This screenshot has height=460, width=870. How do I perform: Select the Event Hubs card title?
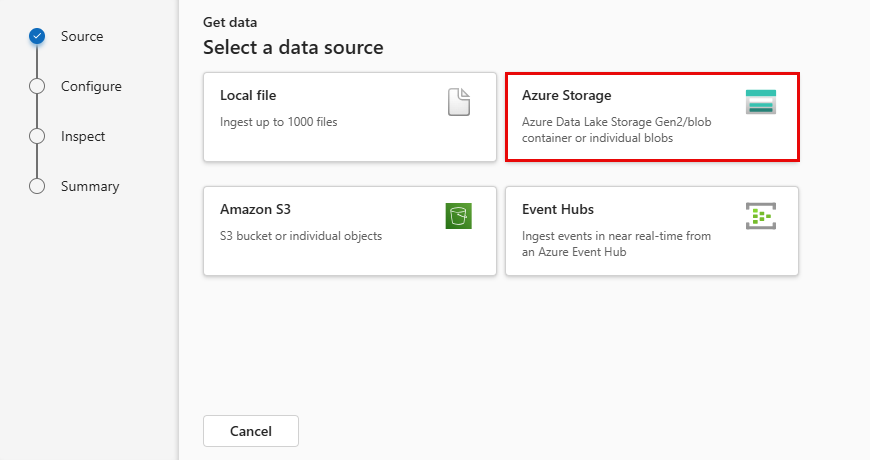tap(558, 209)
